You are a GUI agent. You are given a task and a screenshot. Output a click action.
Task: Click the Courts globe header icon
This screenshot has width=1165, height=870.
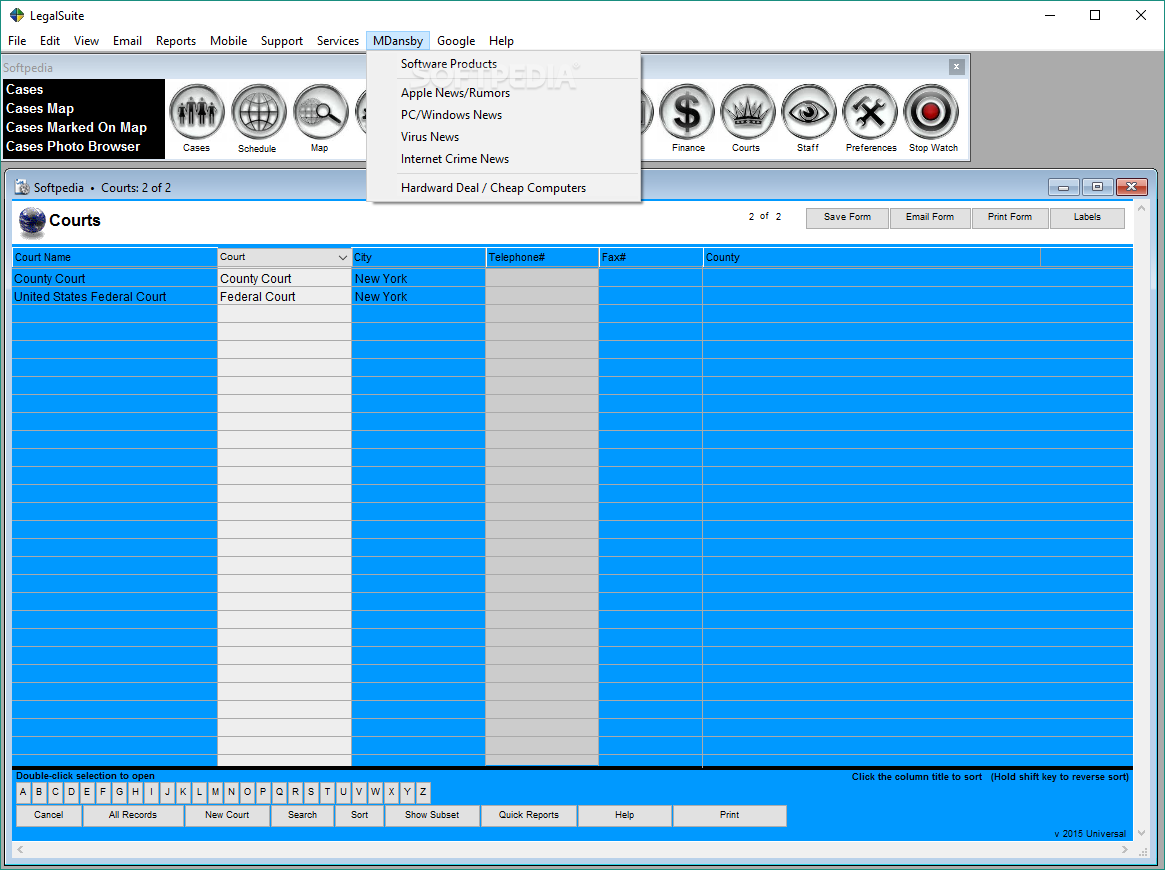coord(32,221)
